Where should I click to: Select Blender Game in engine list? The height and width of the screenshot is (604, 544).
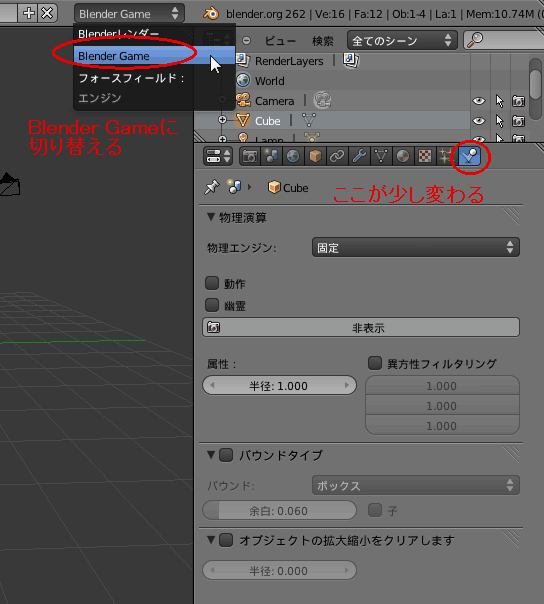coord(154,55)
